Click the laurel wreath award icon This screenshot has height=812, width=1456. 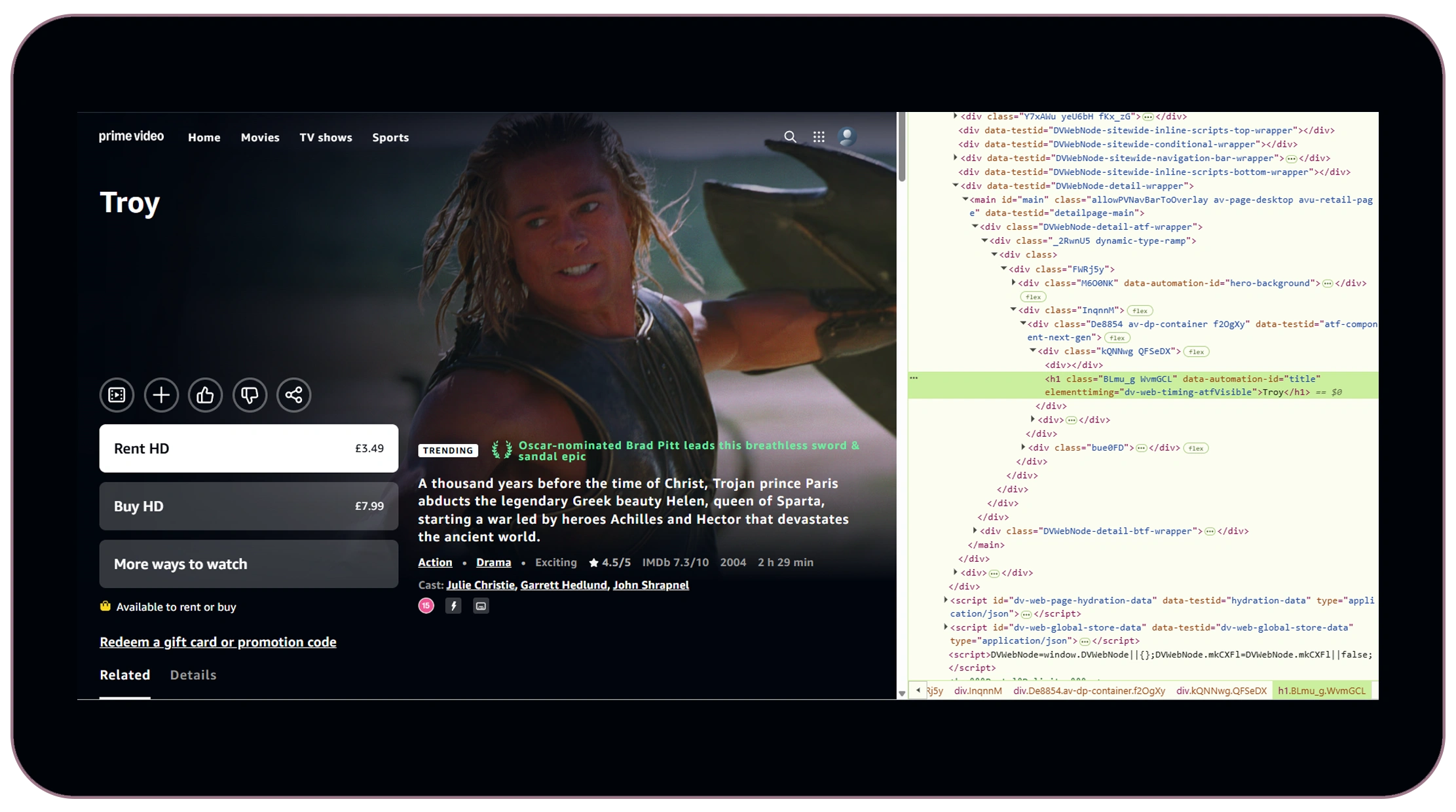[502, 450]
